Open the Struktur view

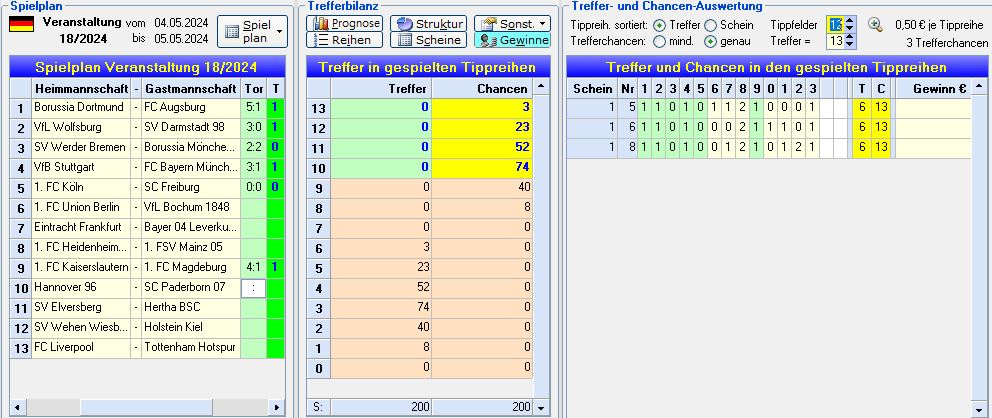(428, 23)
